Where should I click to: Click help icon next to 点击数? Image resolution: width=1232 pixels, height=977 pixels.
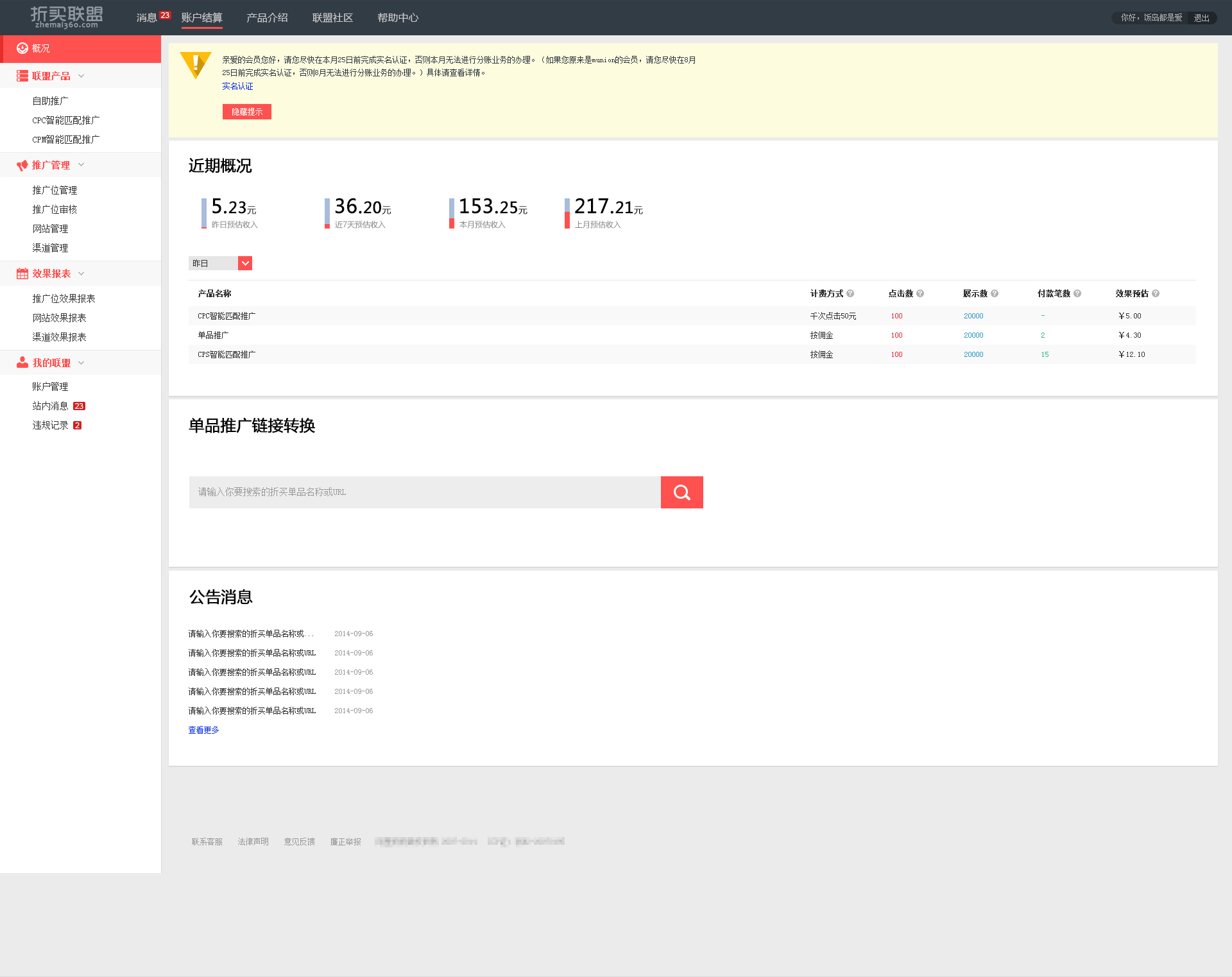(920, 293)
